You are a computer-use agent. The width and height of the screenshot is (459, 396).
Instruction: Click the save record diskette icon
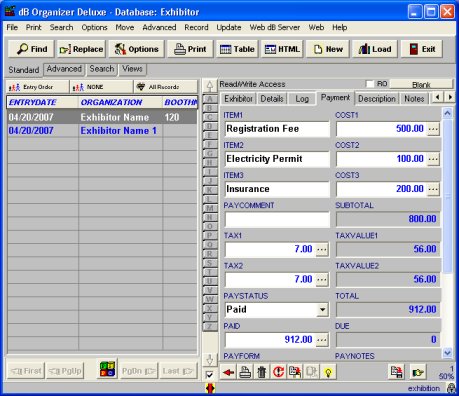point(397,372)
